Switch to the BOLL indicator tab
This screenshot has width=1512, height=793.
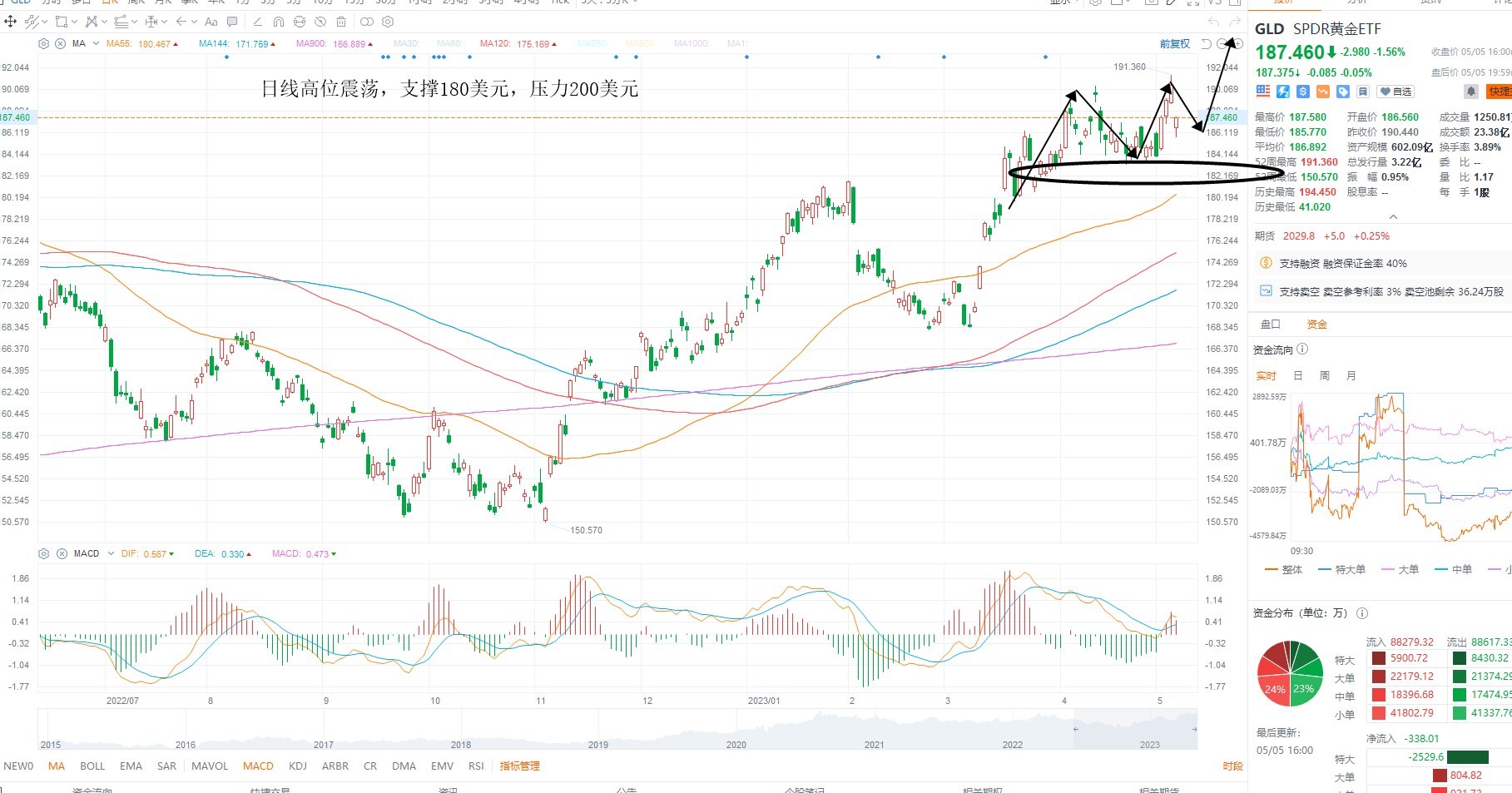click(x=92, y=766)
